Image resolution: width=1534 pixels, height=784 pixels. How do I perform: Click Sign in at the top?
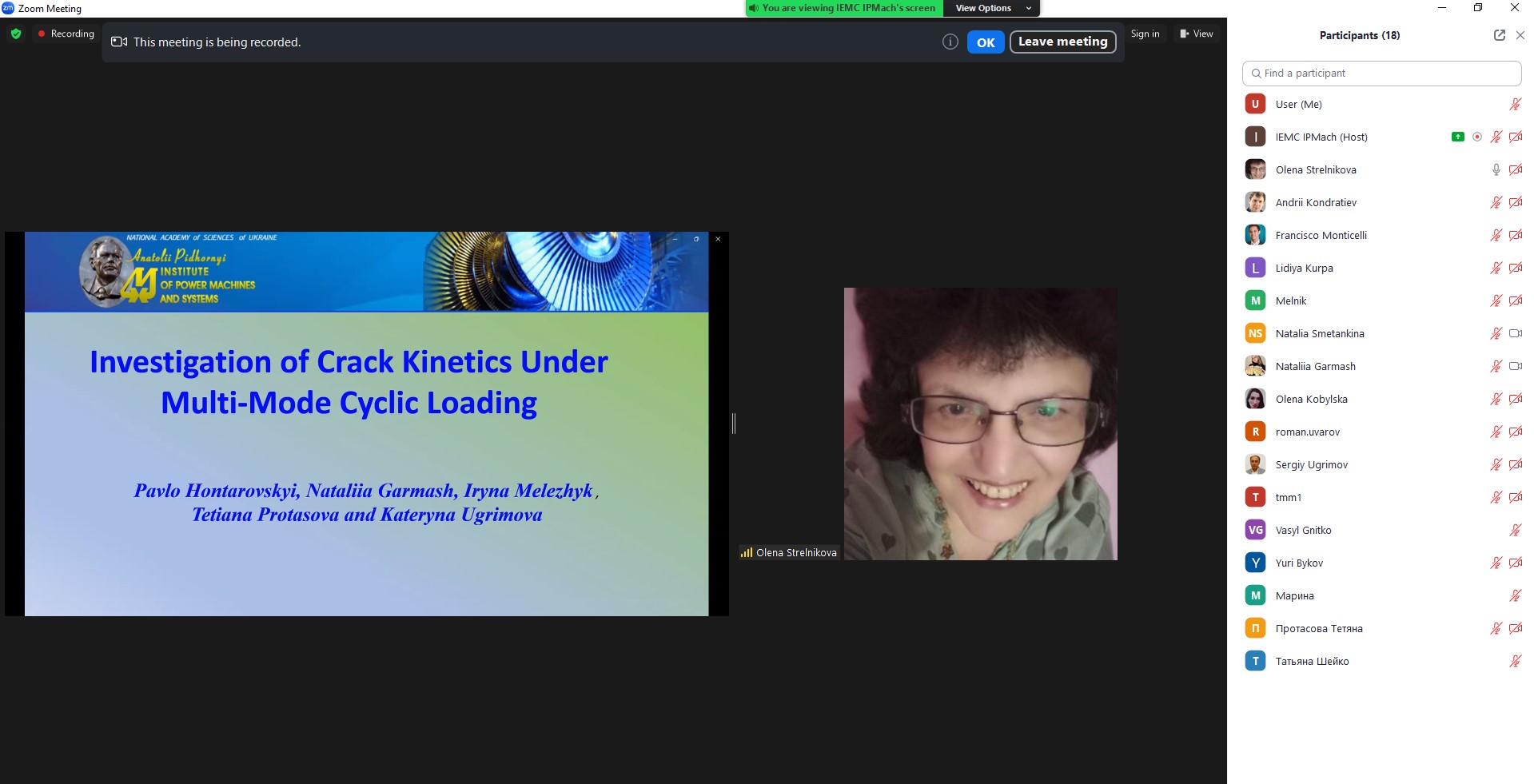[1145, 34]
